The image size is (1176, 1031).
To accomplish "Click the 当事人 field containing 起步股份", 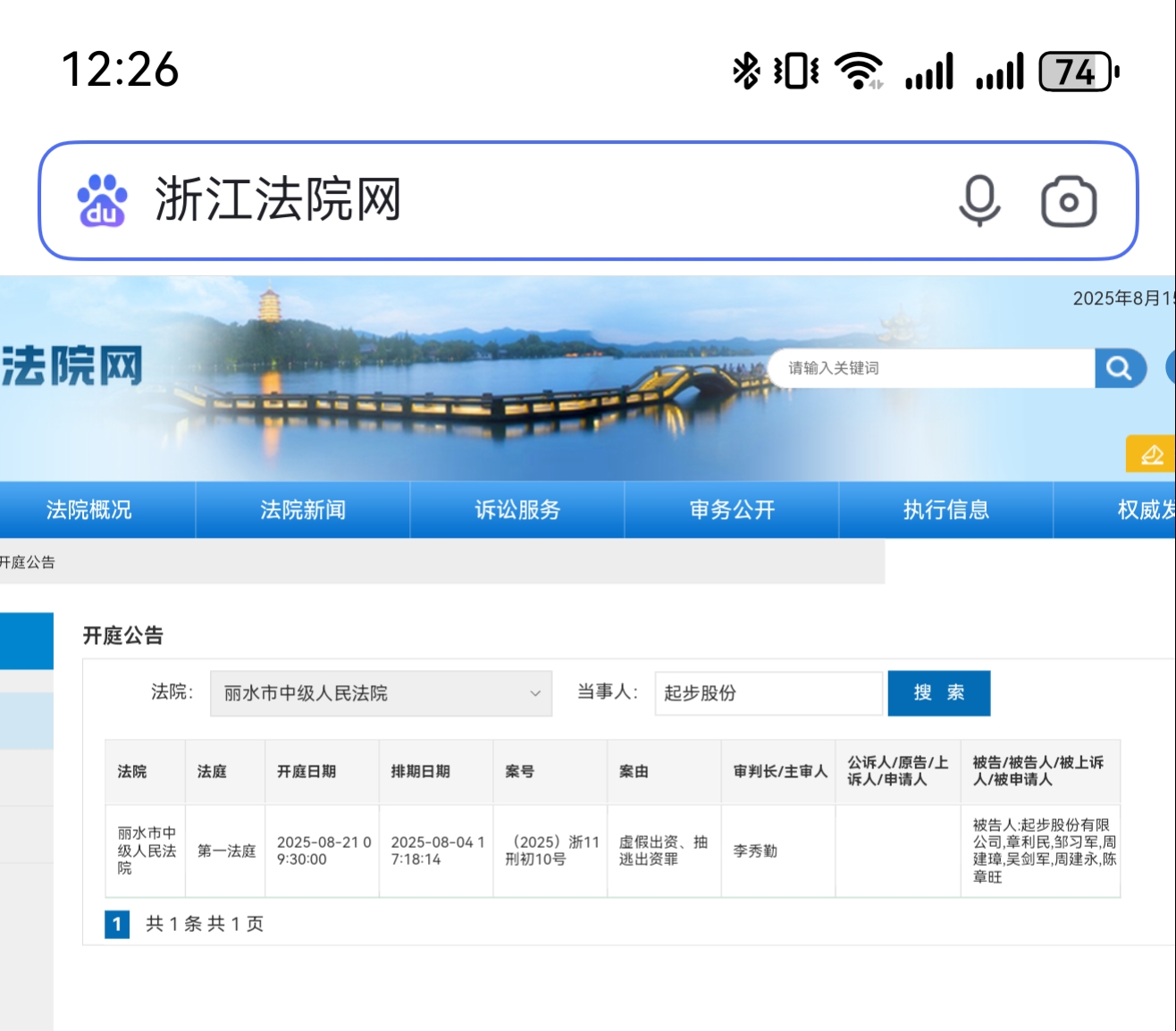I will 769,693.
